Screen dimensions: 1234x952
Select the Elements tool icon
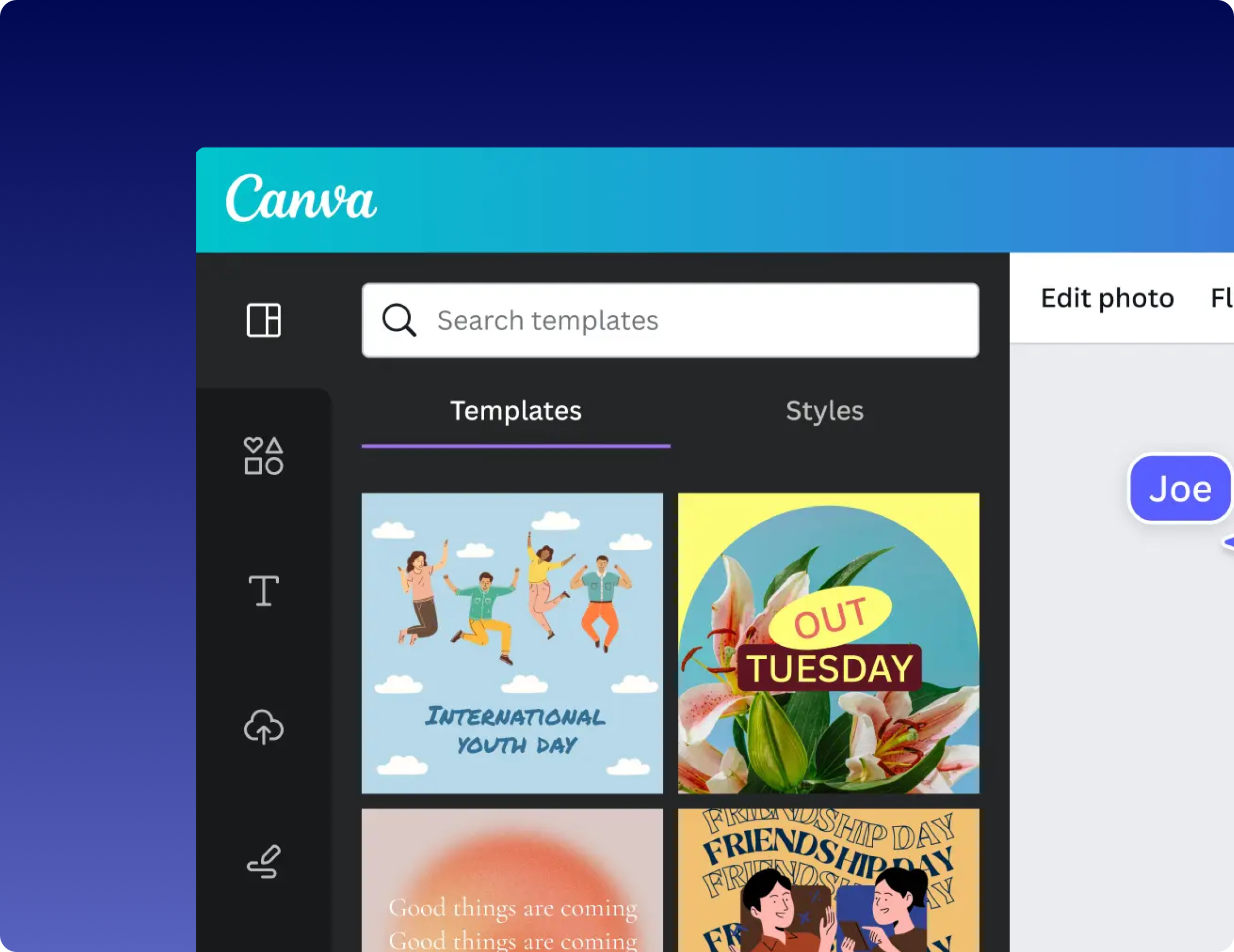coord(263,455)
